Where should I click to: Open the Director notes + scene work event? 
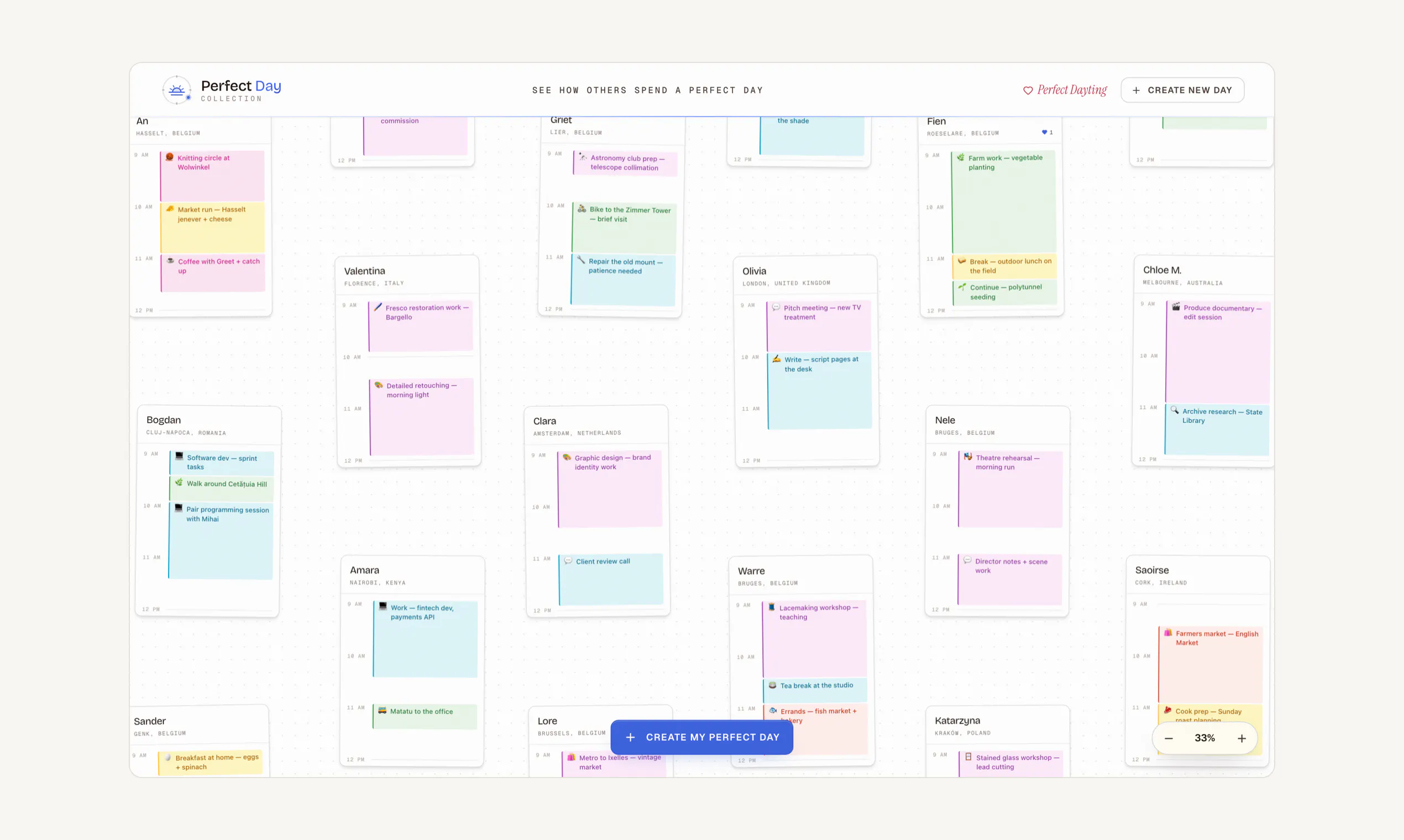coord(1010,580)
